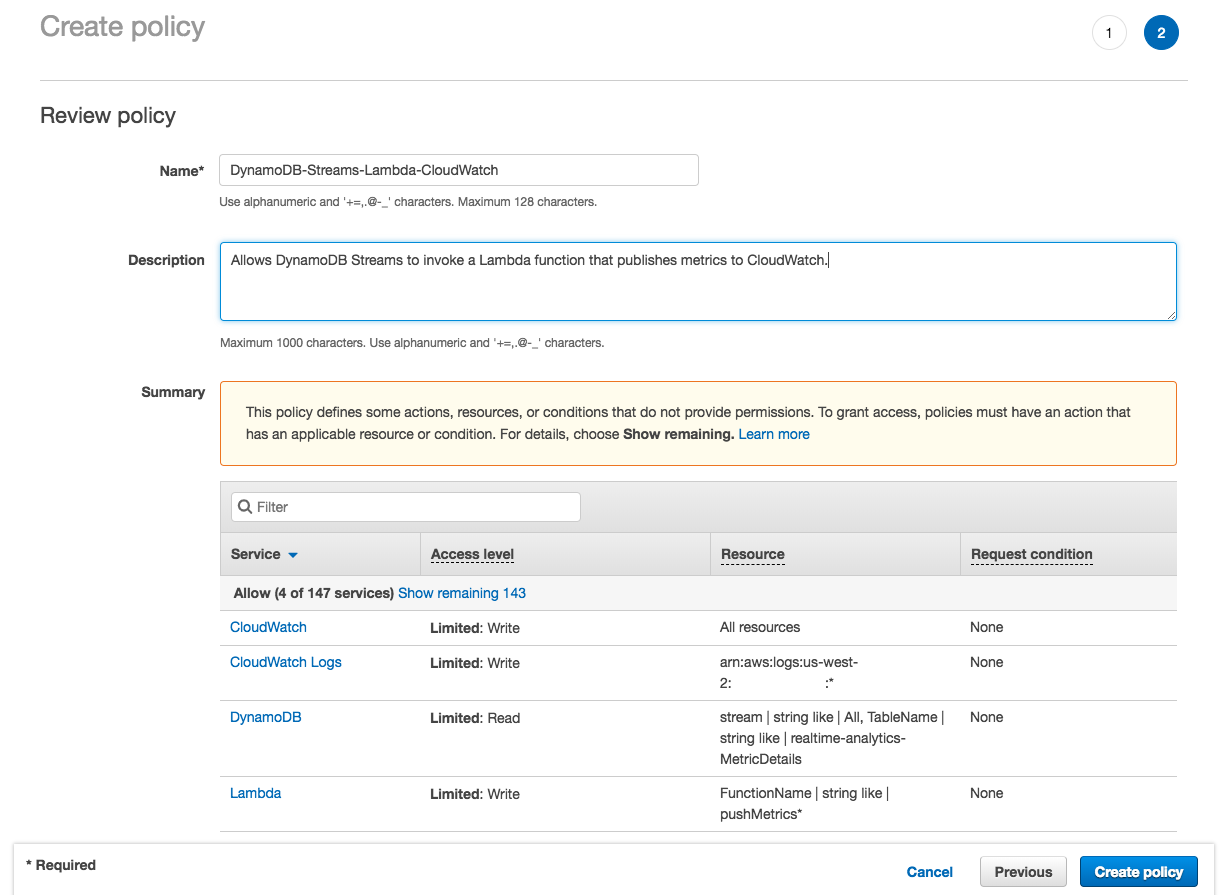Image resolution: width=1231 pixels, height=895 pixels.
Task: Click the orange policy warning message text
Action: (x=688, y=423)
